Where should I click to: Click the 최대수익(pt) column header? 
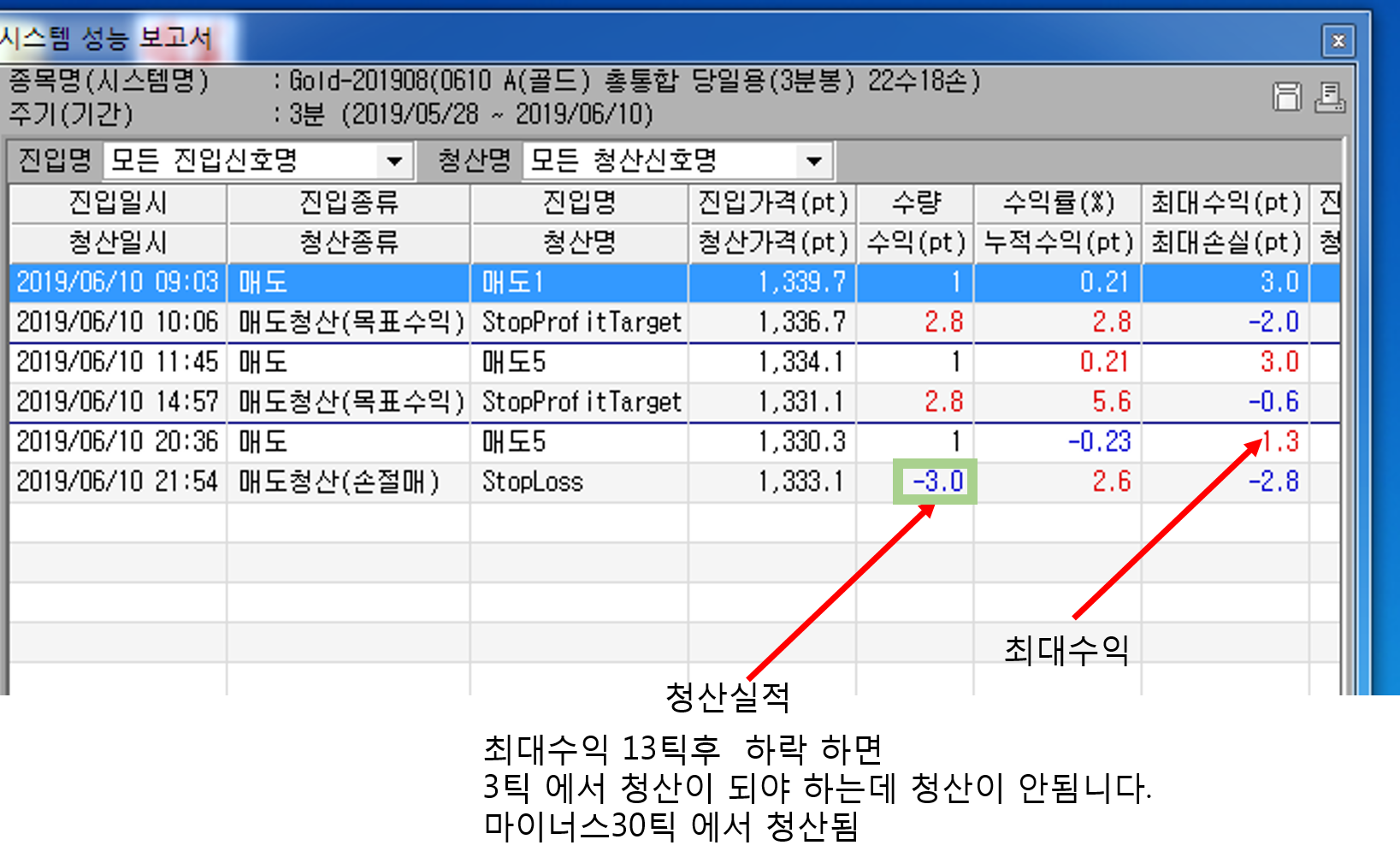[x=1226, y=203]
